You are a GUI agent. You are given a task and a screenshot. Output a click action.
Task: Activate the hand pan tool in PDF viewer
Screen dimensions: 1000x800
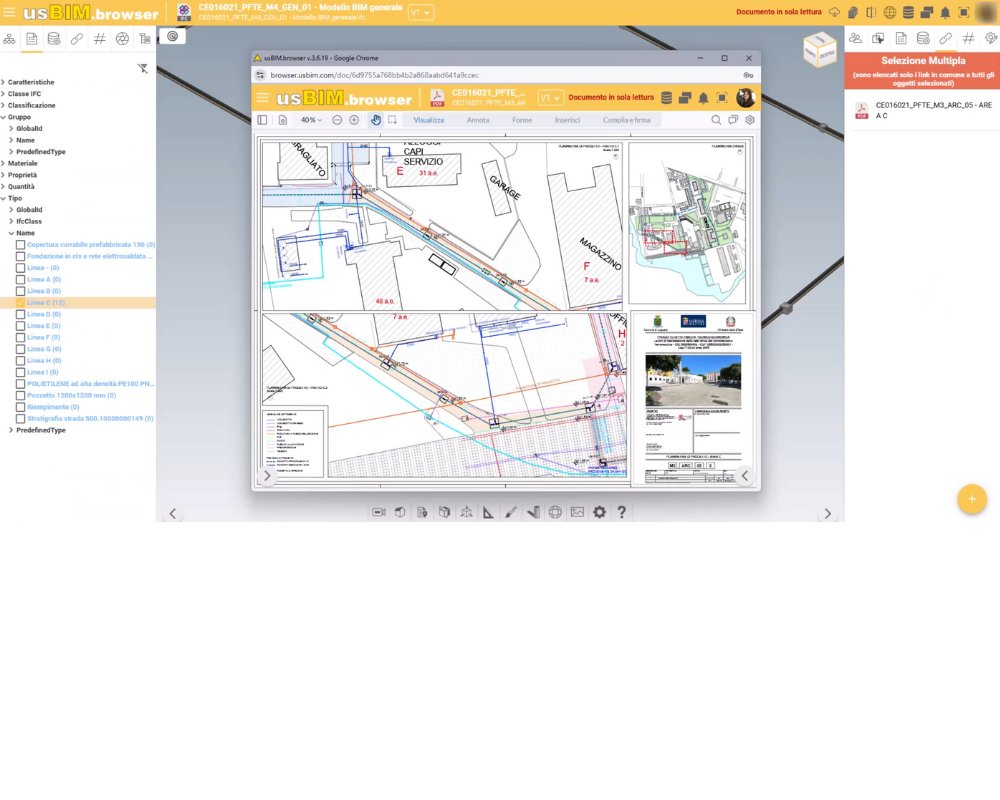pos(376,120)
